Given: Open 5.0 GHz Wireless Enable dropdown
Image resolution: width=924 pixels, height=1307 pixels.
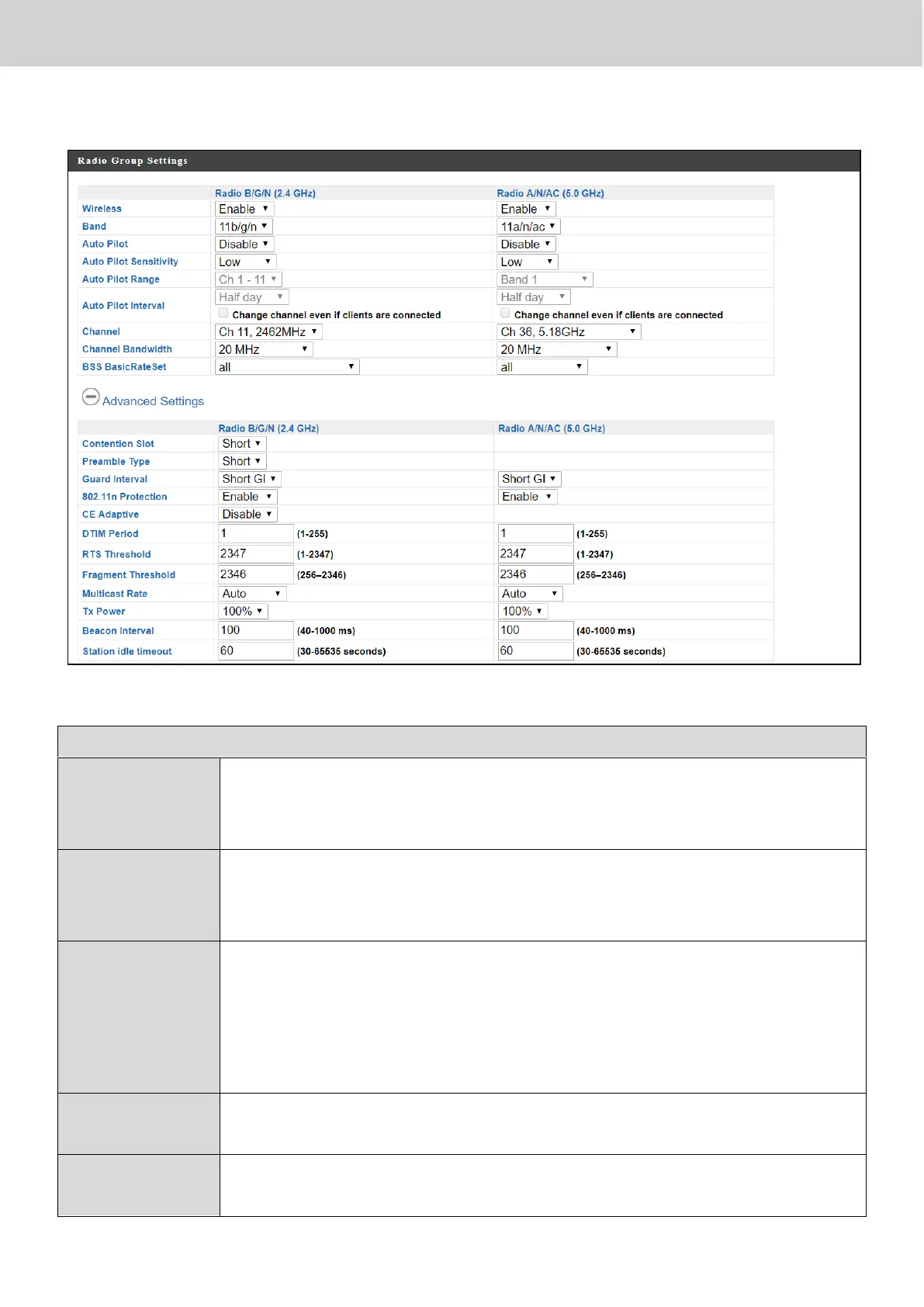Looking at the screenshot, I should pyautogui.click(x=526, y=209).
